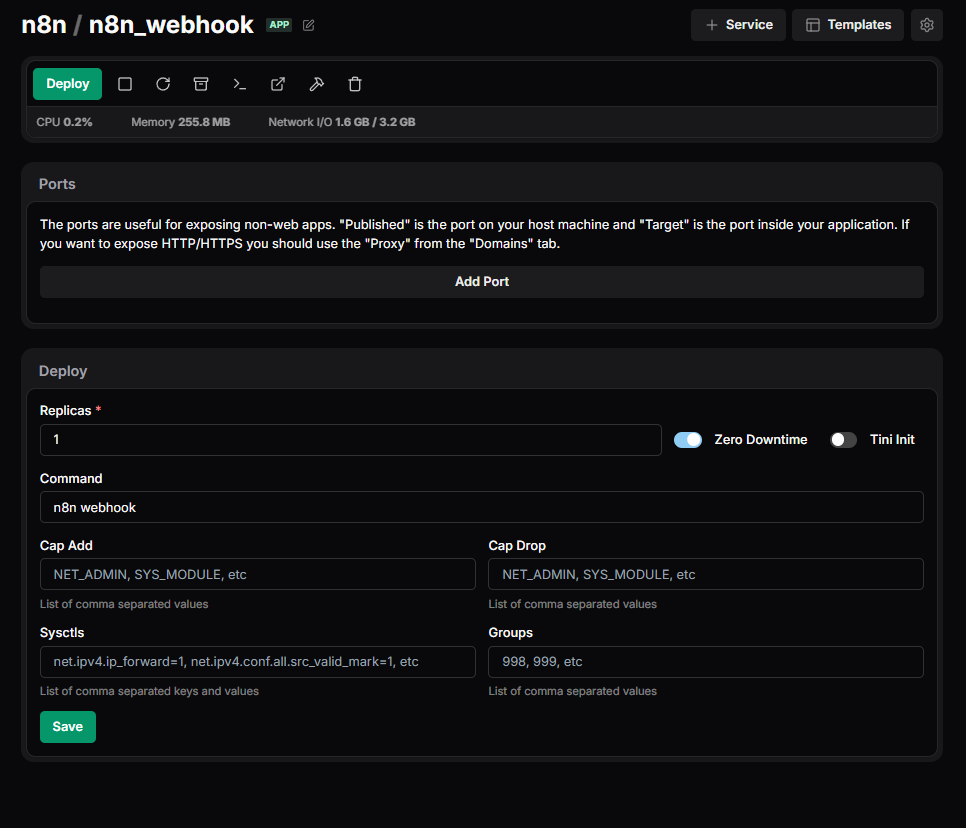Open project settings gear icon

click(x=926, y=25)
